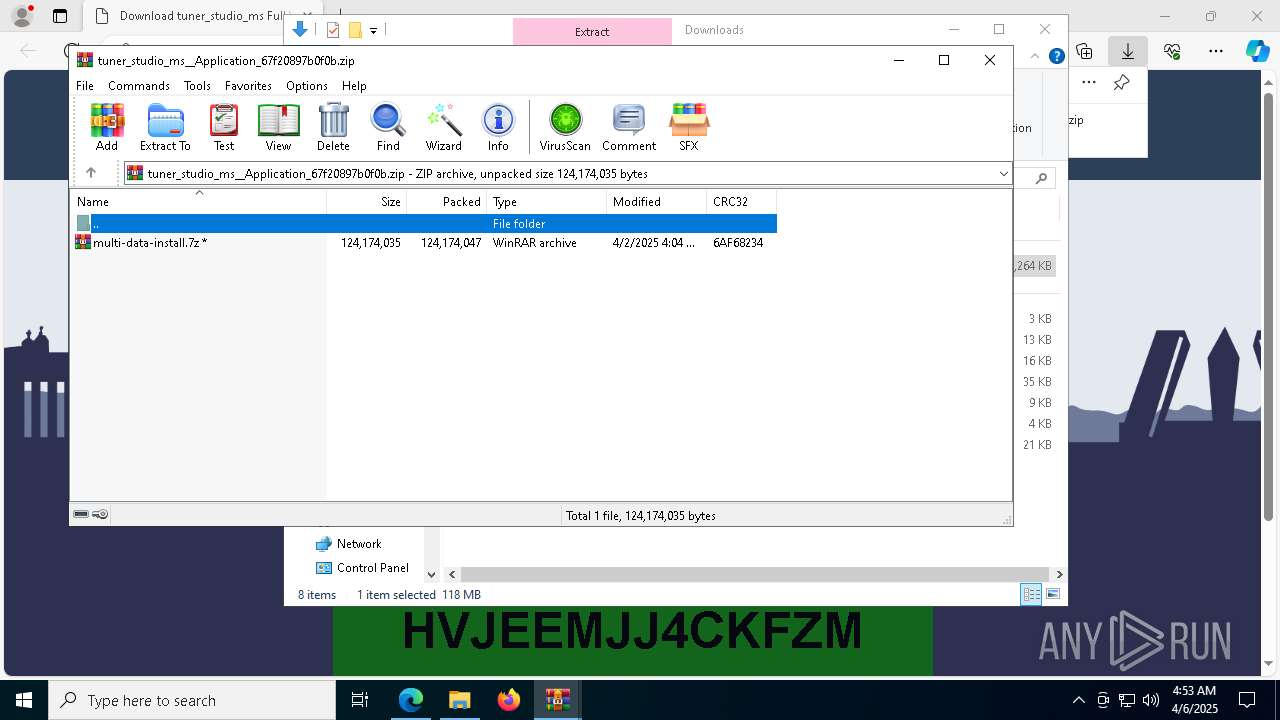Open the File menu in WinRAR
This screenshot has height=720, width=1280.
[x=85, y=86]
